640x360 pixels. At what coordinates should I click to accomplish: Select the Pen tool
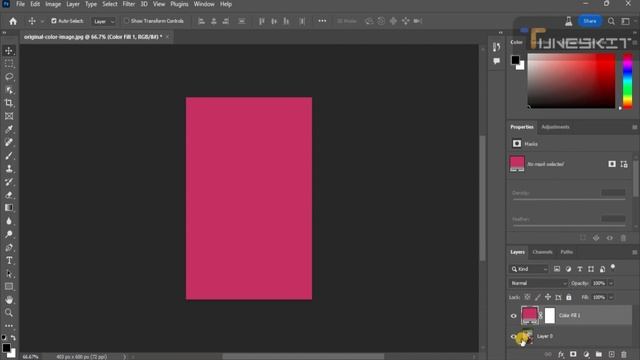pos(9,247)
